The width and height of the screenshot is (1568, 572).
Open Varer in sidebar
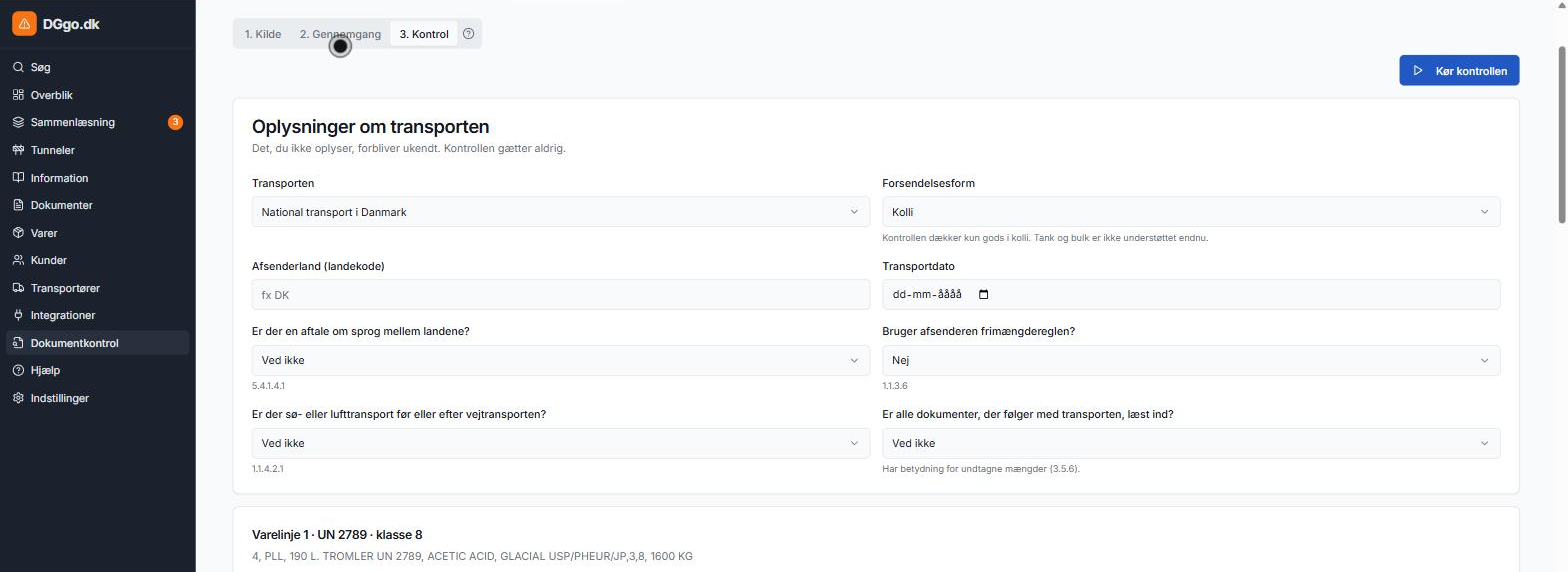(x=97, y=233)
